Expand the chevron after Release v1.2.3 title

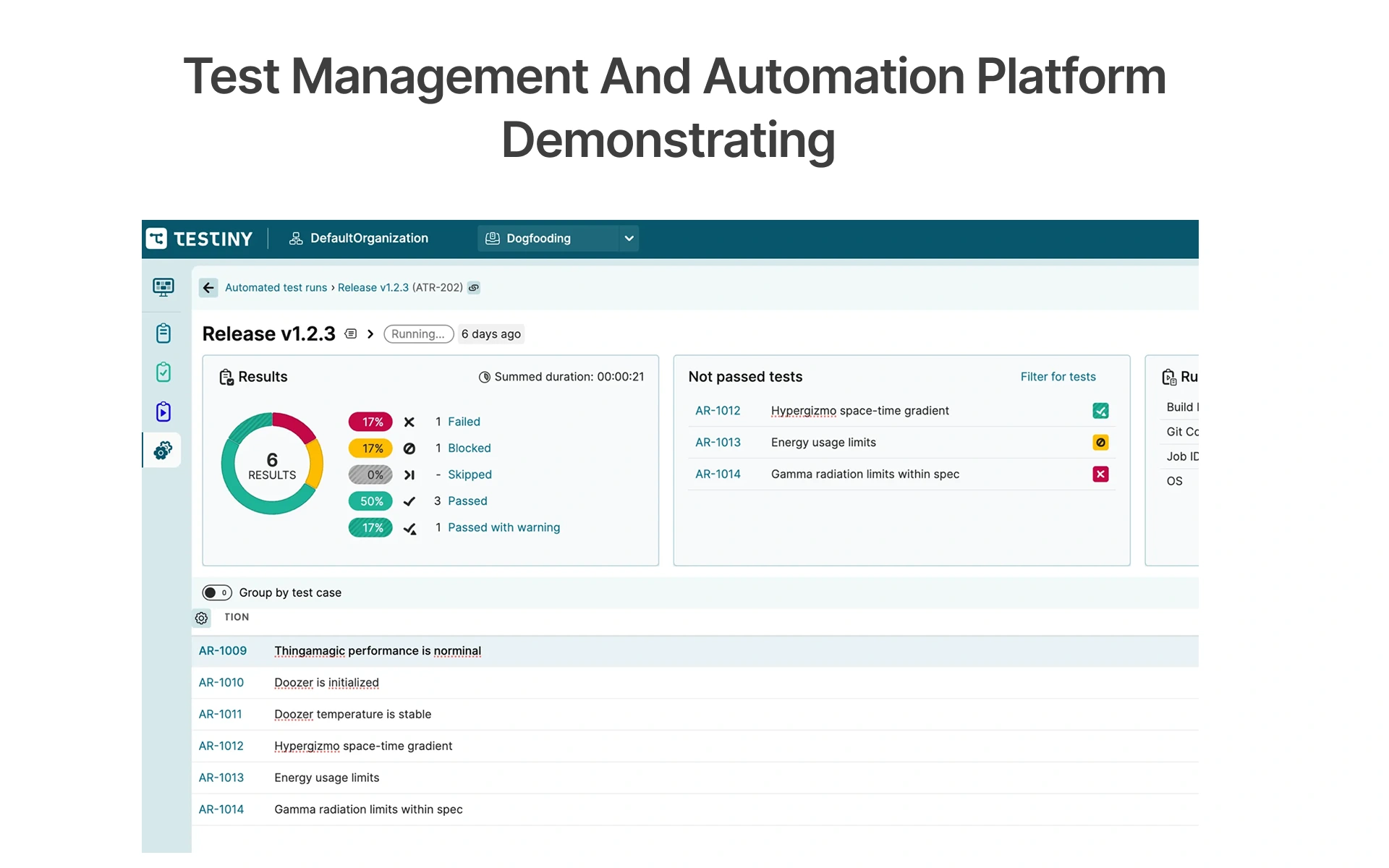coord(370,334)
